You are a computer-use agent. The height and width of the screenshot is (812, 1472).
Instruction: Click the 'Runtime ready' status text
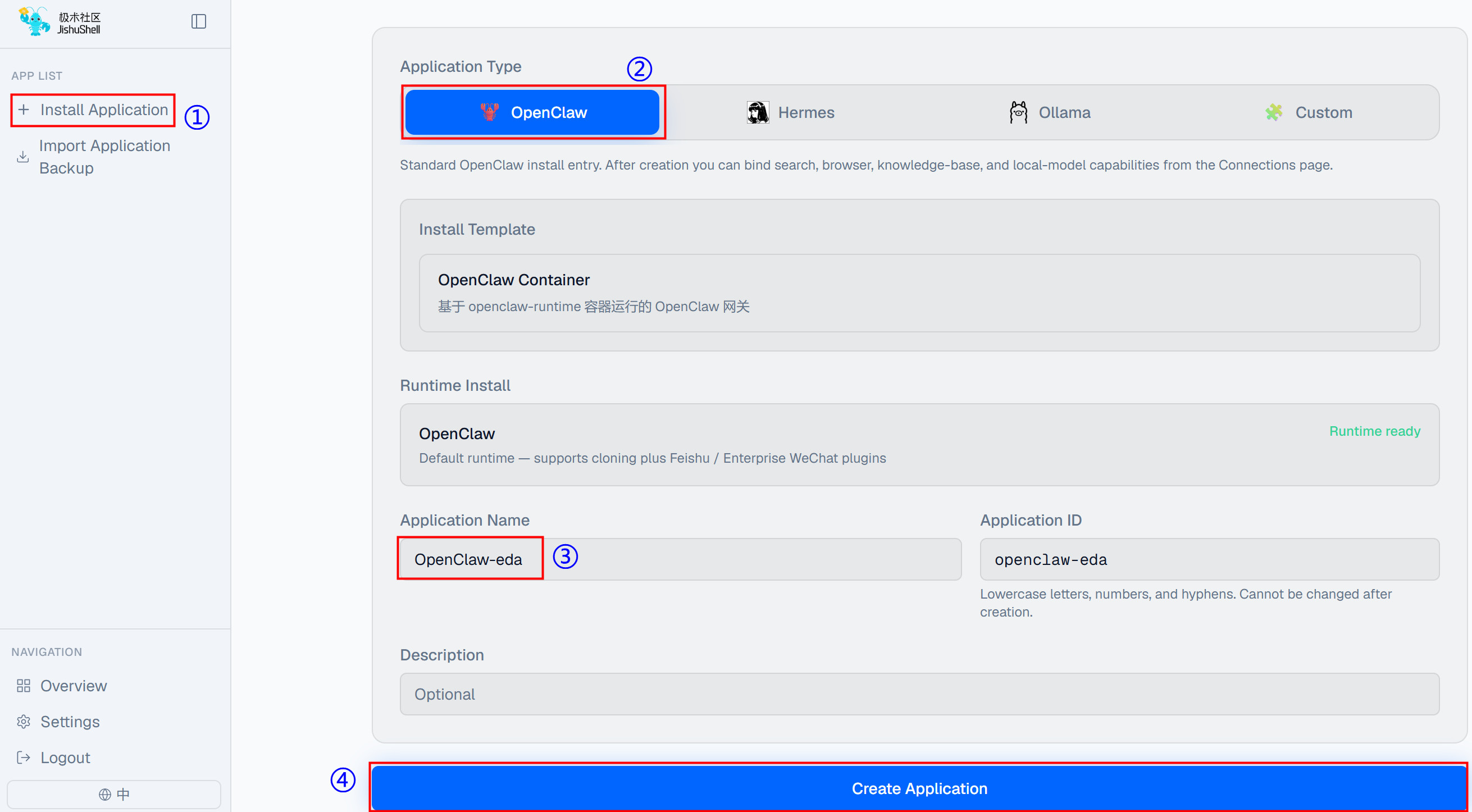click(1374, 431)
